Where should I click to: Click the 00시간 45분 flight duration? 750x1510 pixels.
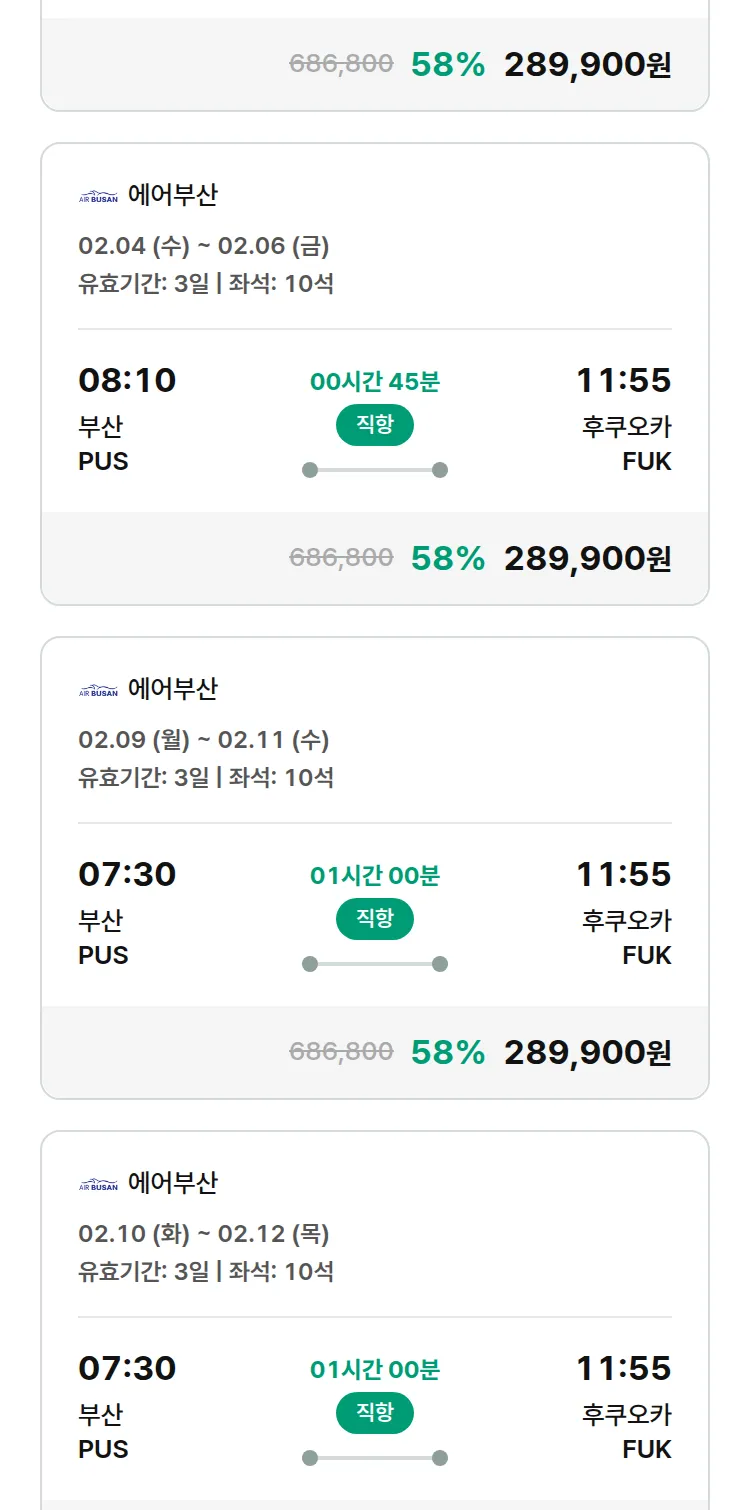point(375,382)
